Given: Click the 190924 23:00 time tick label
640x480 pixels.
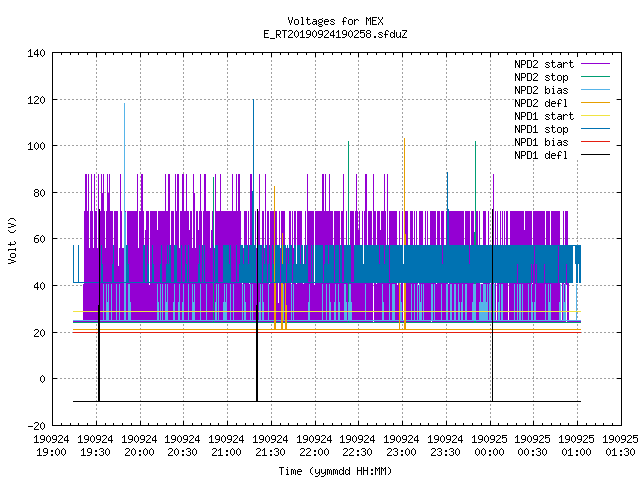Looking at the screenshot, I should pos(402,446).
